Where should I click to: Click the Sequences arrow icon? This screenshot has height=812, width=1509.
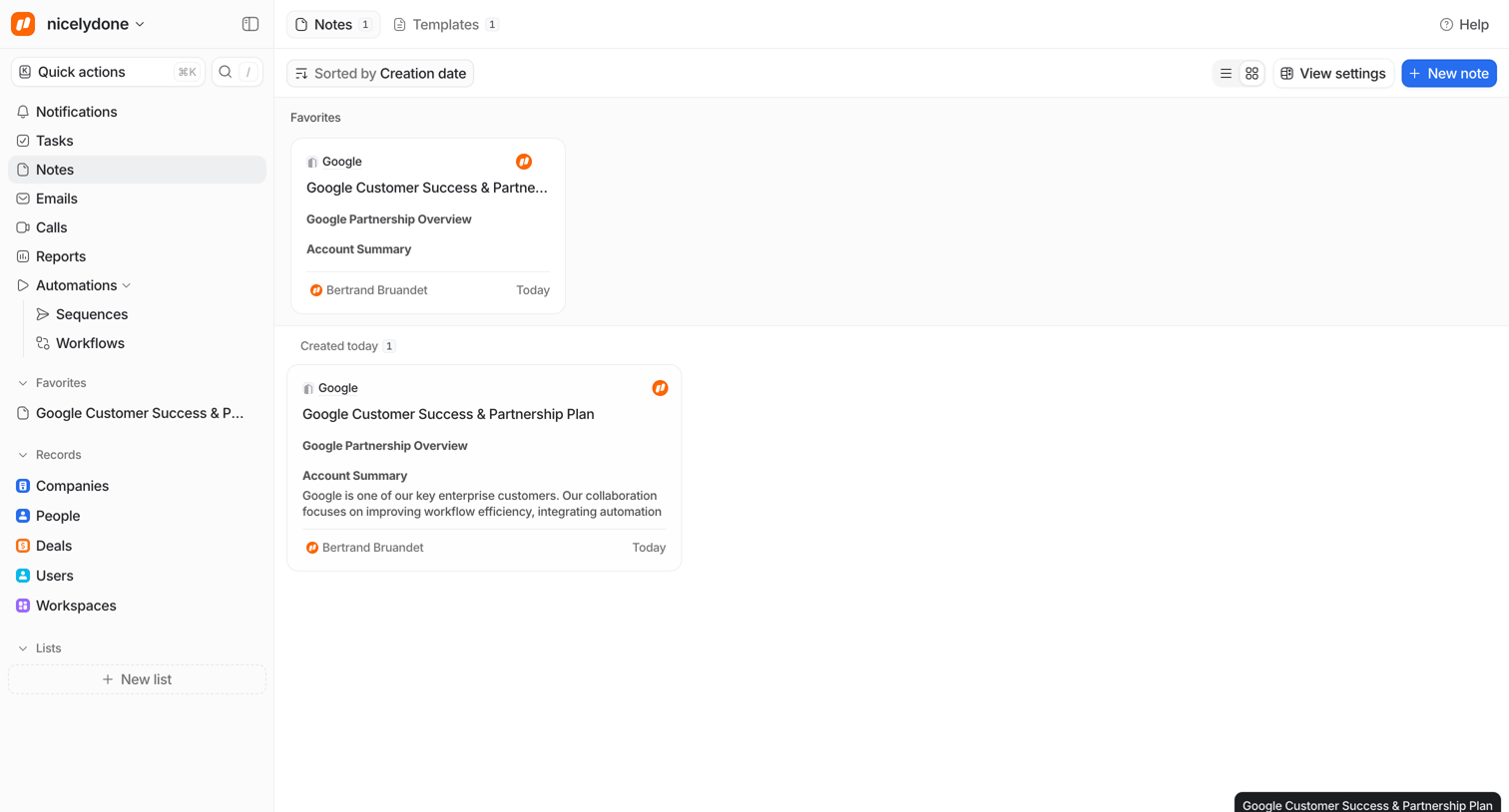click(43, 314)
